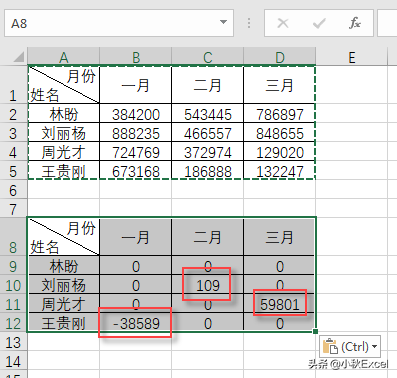Viewport: 397px width, 378px height.
Task: Click the Cancel (X) formula bar icon
Action: pyautogui.click(x=283, y=23)
